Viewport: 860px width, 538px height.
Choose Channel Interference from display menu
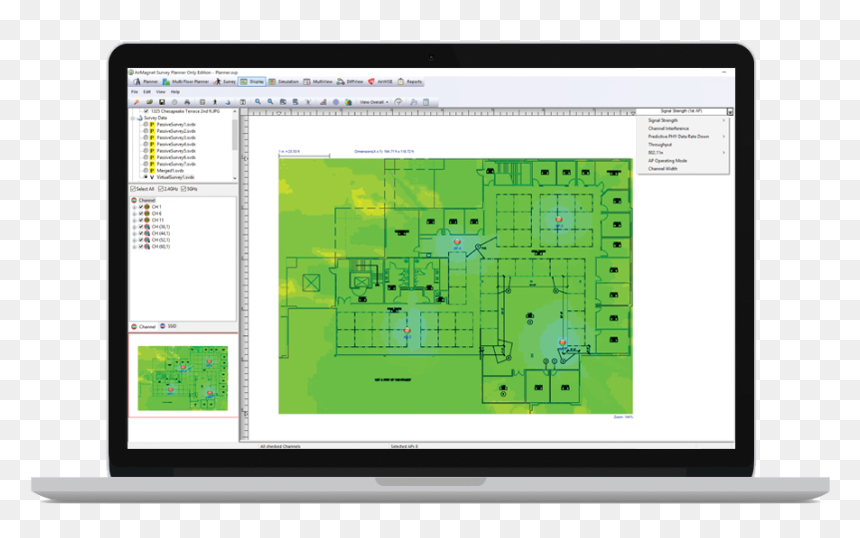(683, 128)
